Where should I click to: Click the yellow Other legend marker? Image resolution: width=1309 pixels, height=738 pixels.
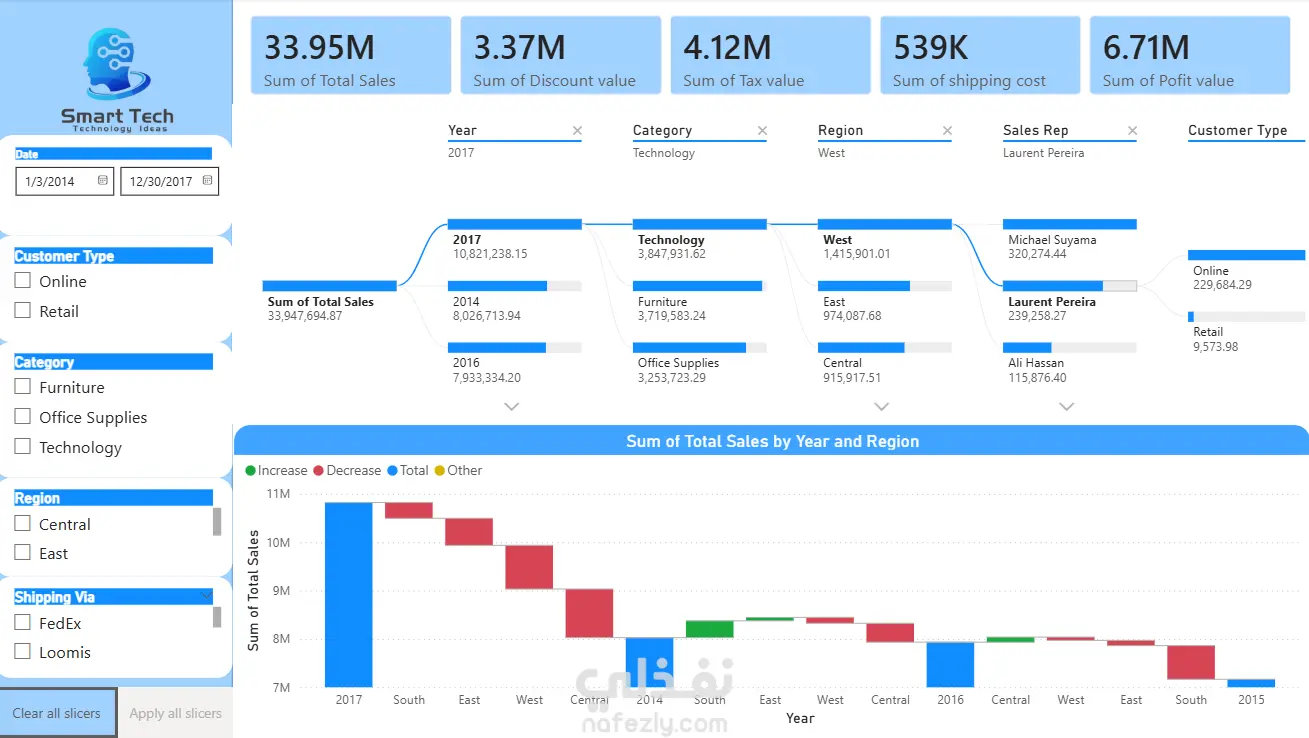point(439,470)
